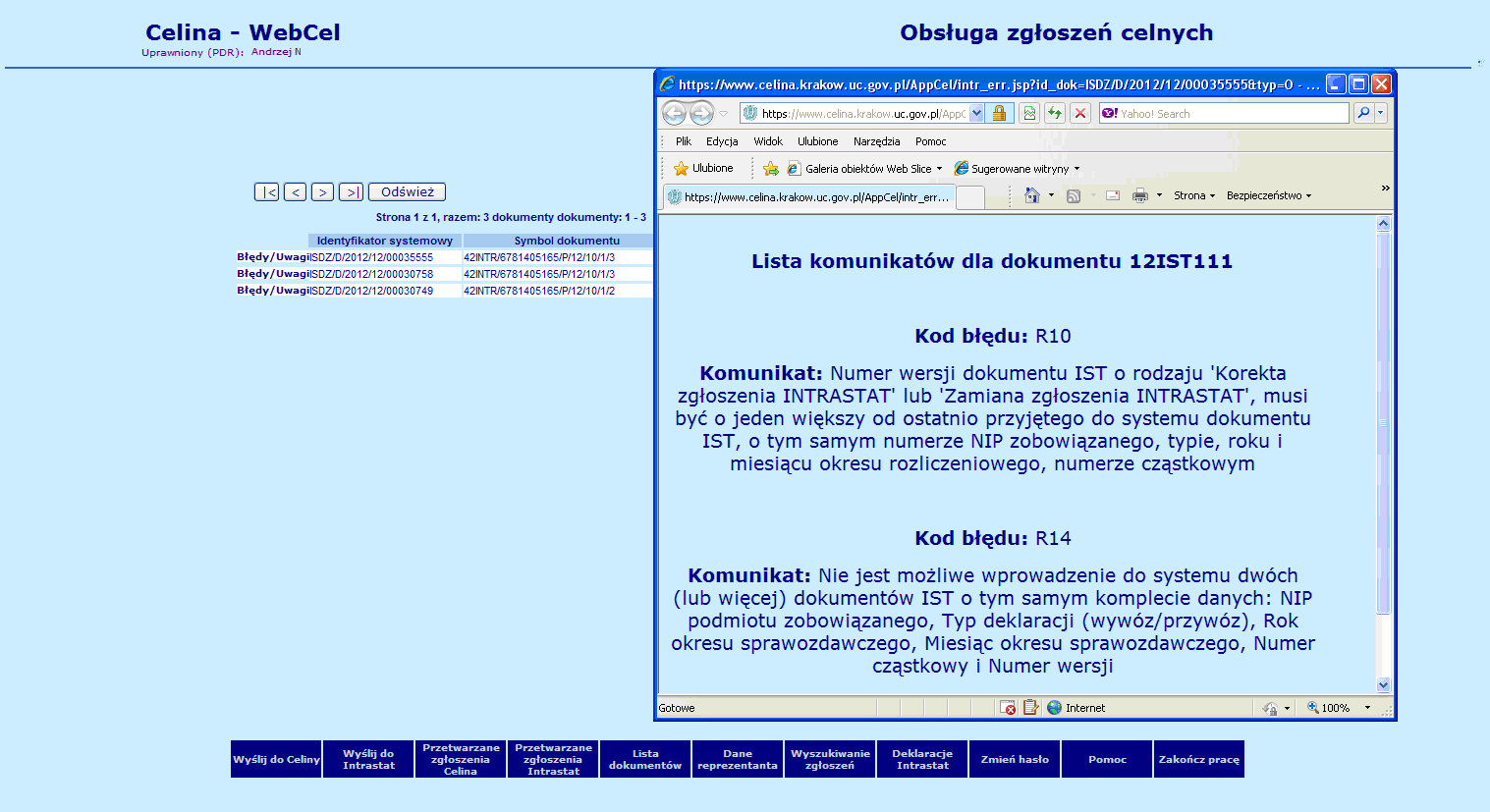Open a new blank tab
The width and height of the screenshot is (1490, 812).
[970, 197]
